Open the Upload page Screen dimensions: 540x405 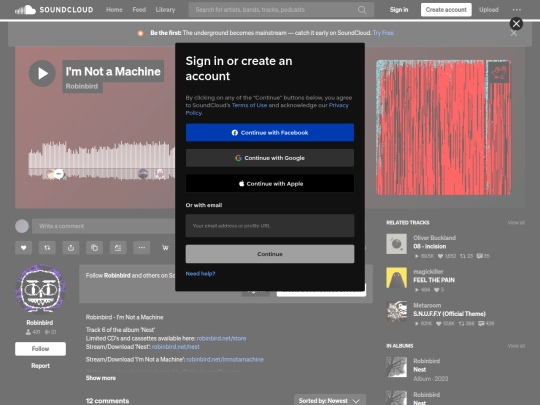489,10
